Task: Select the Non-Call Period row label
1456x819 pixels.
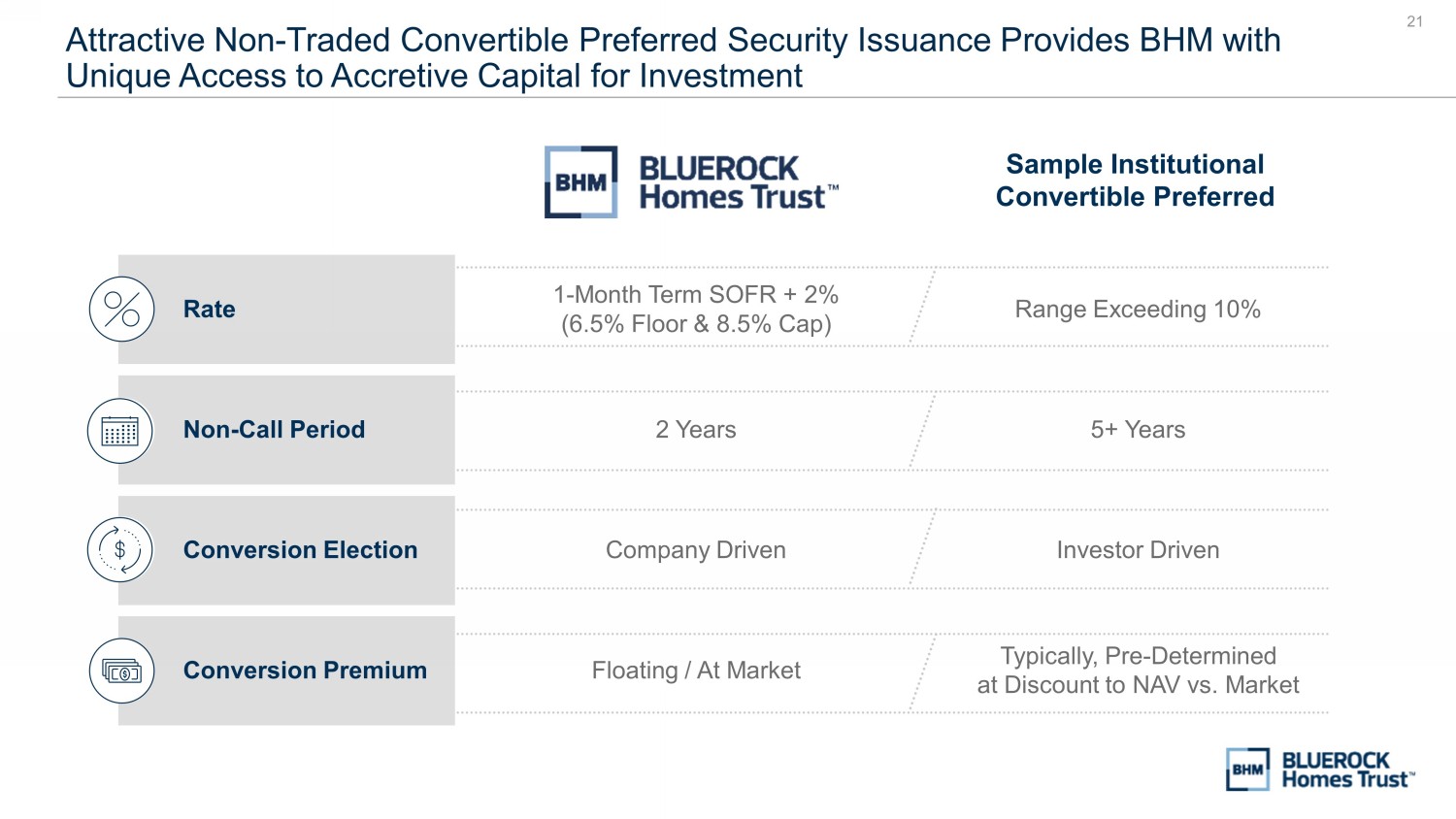Action: 275,429
